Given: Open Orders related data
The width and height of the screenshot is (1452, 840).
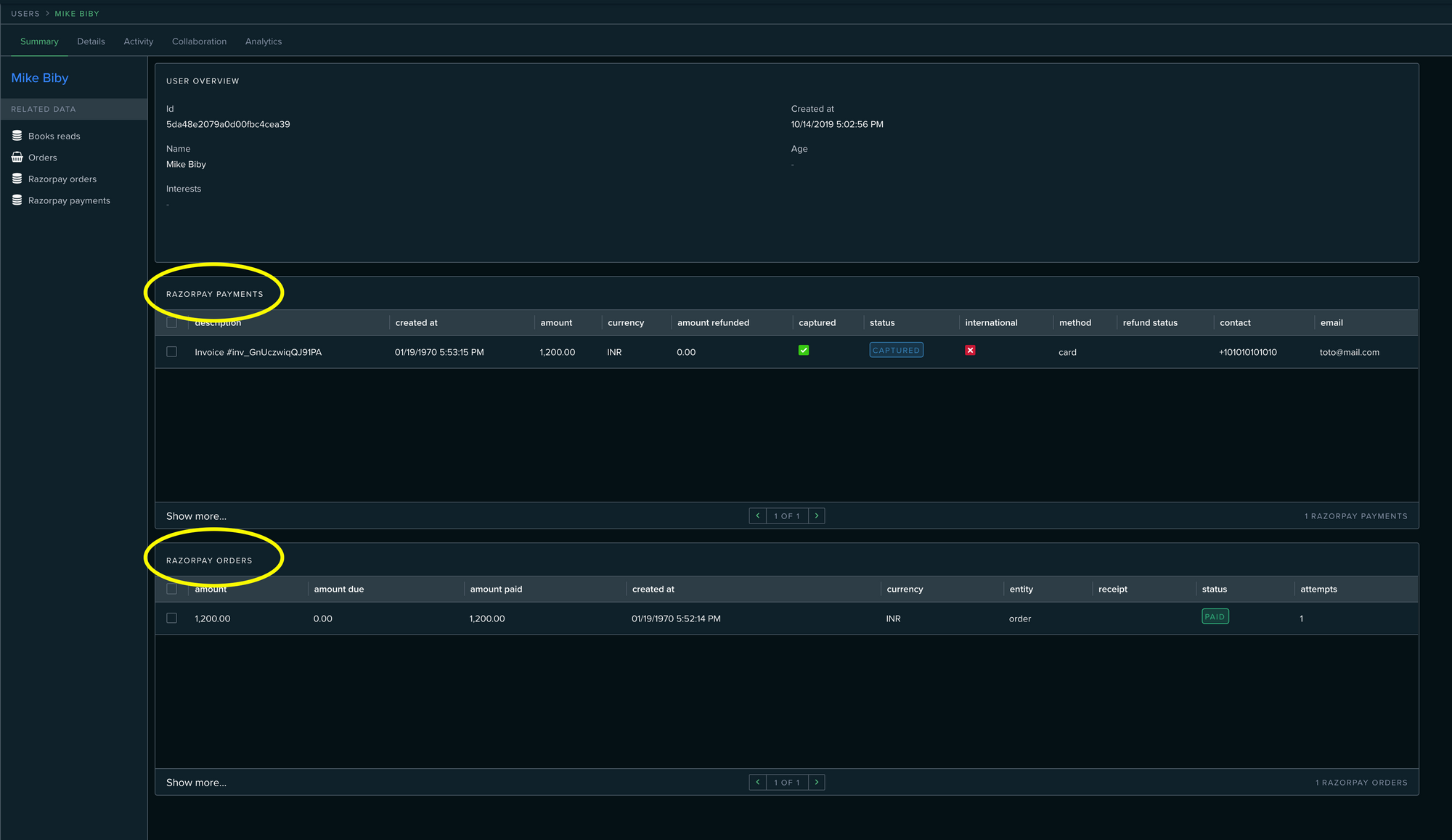Looking at the screenshot, I should (43, 158).
